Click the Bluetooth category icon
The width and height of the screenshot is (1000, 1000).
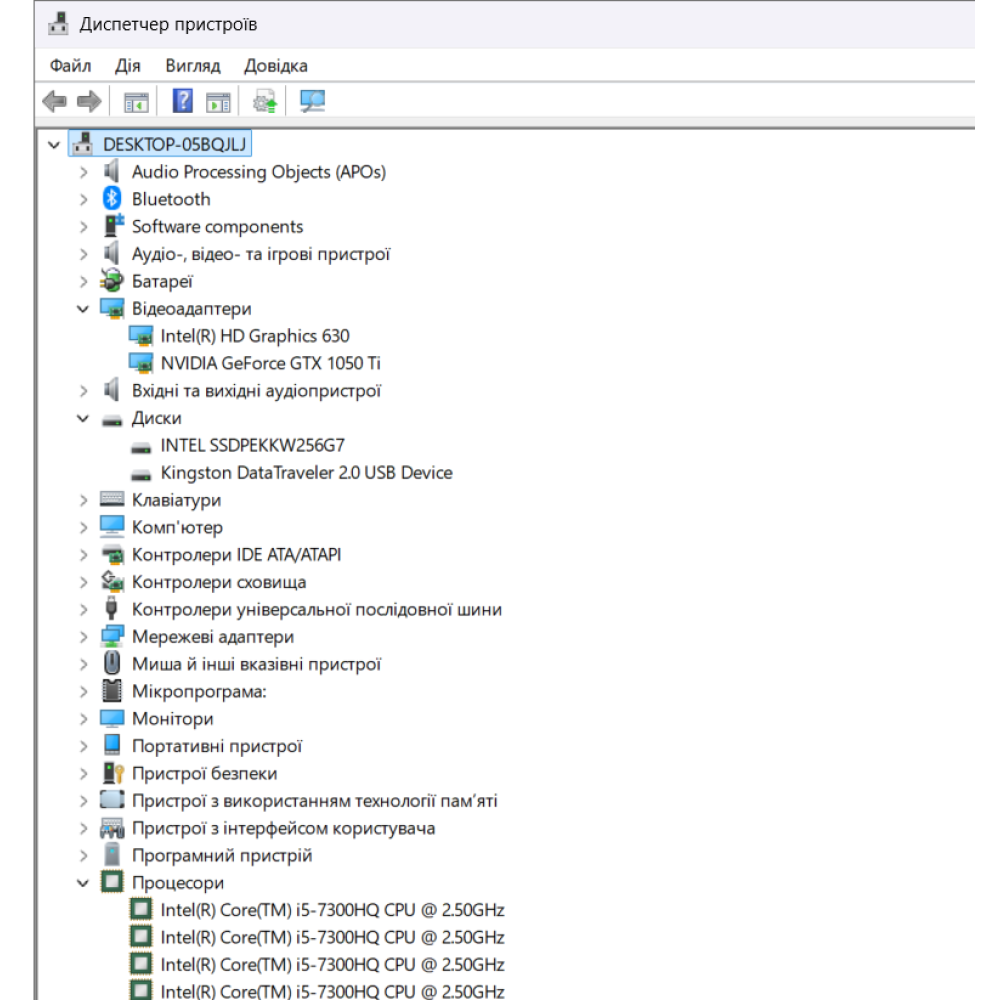coord(112,199)
